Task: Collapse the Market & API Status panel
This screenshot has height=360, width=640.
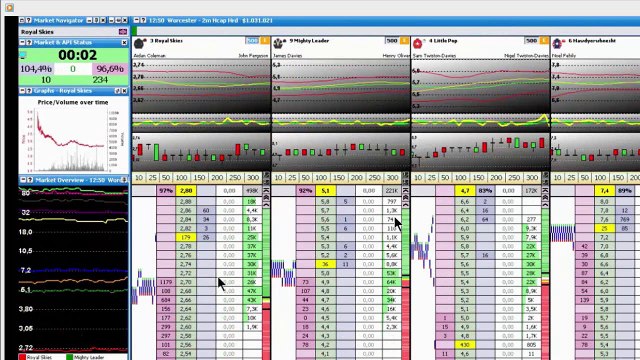Action: click(22, 42)
